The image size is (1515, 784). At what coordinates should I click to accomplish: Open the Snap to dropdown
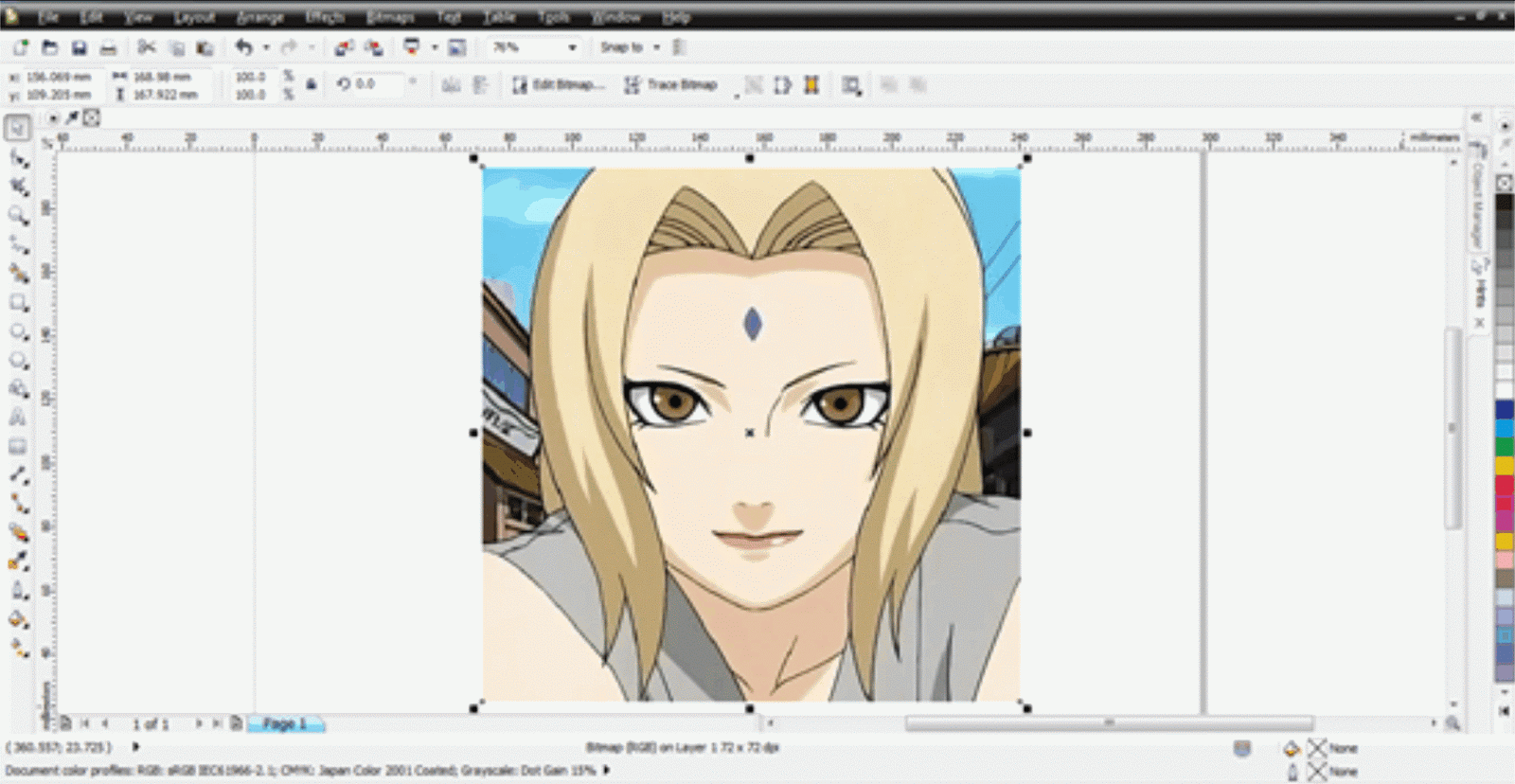click(630, 47)
